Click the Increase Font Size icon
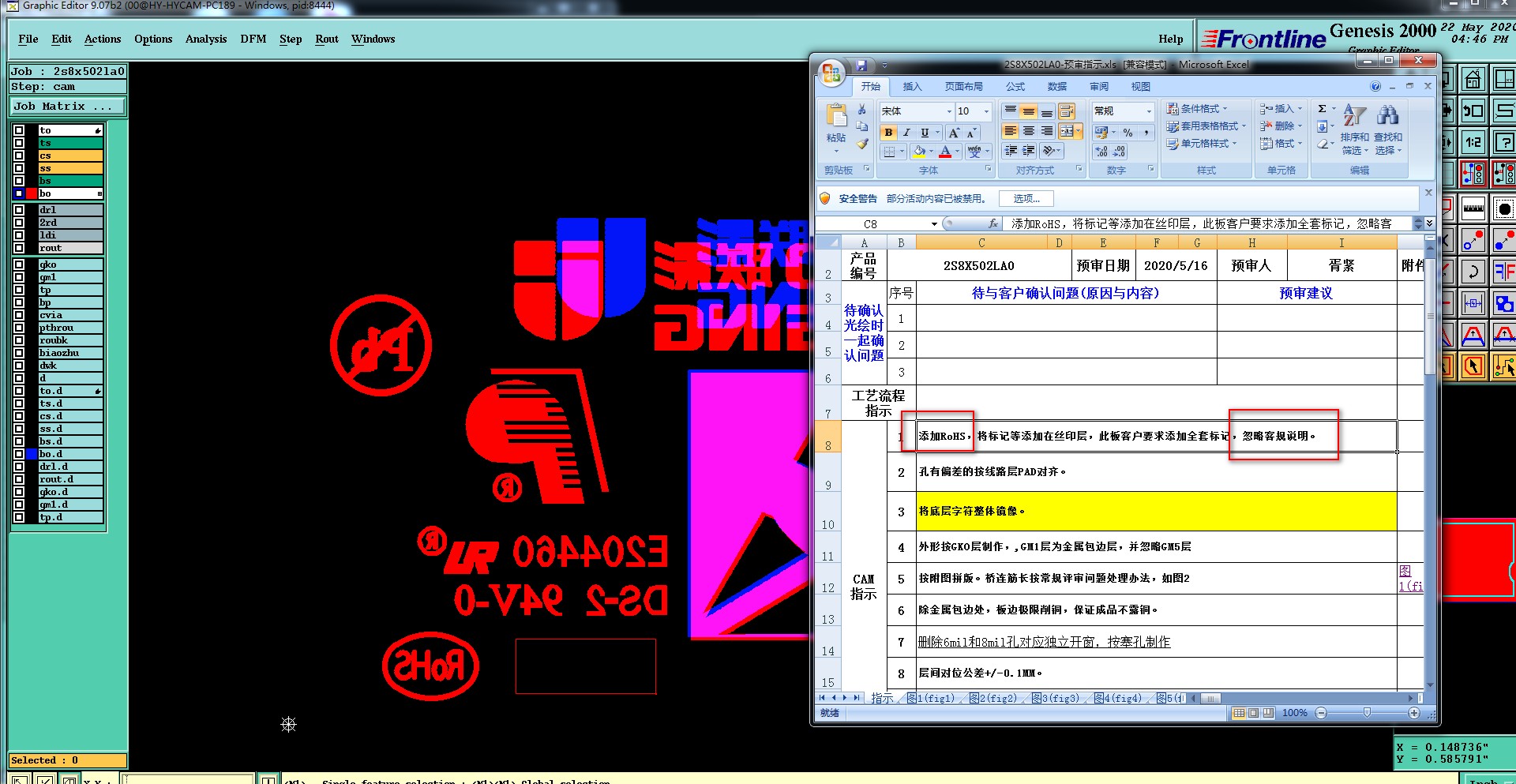Image resolution: width=1516 pixels, height=784 pixels. (954, 133)
